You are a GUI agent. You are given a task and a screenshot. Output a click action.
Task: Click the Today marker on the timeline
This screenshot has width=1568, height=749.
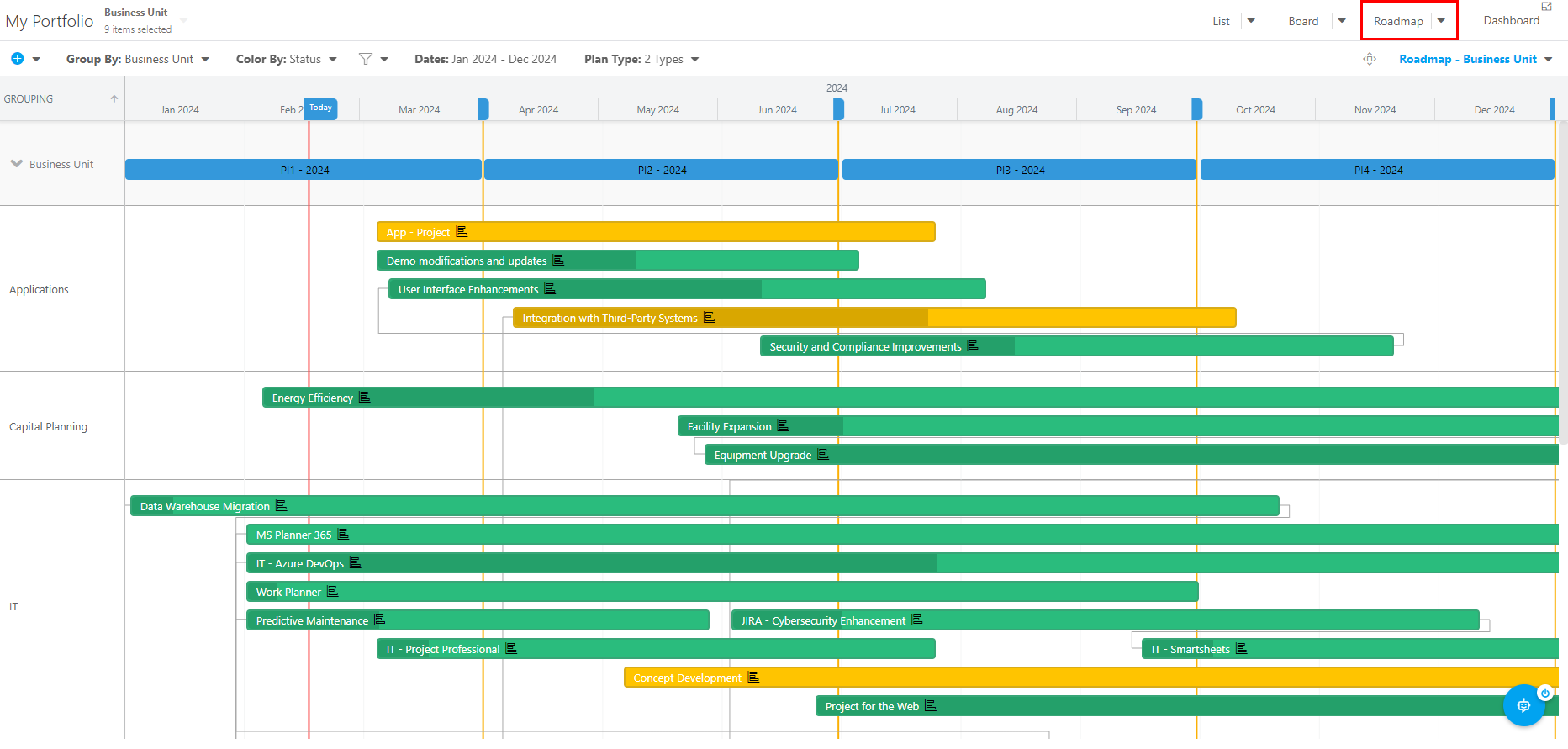[320, 108]
